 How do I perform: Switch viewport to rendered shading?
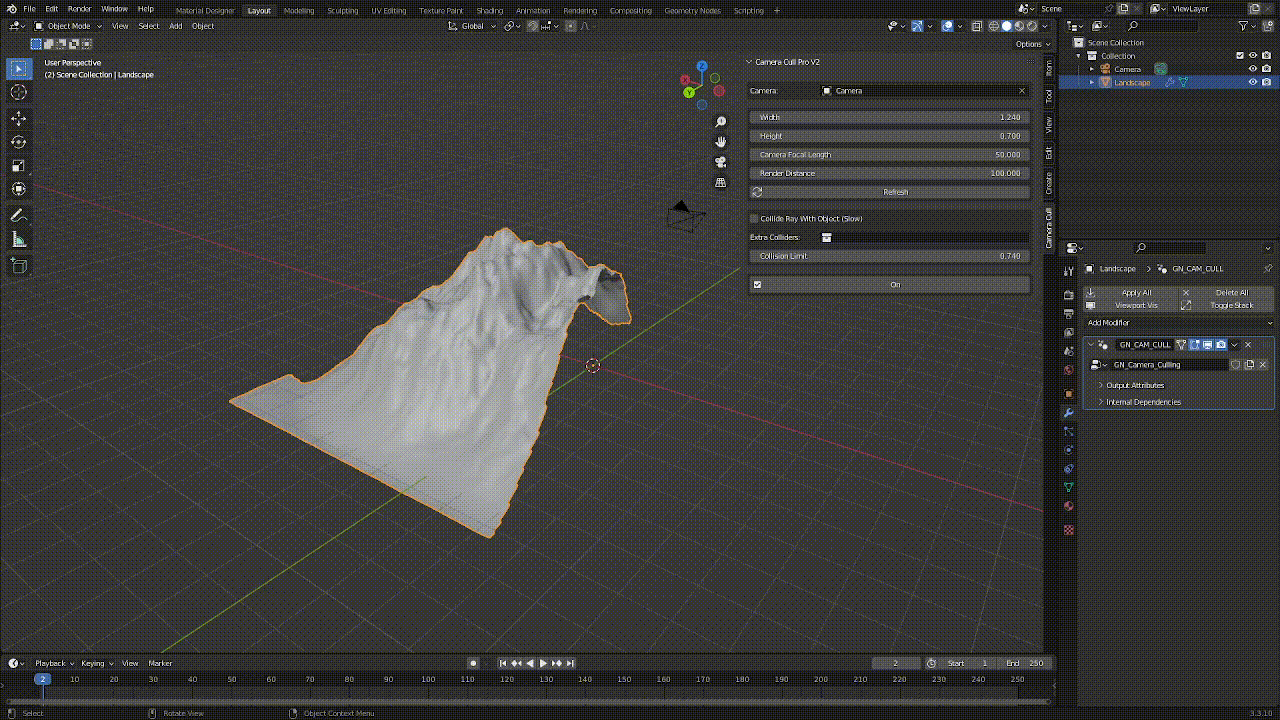[x=1032, y=26]
